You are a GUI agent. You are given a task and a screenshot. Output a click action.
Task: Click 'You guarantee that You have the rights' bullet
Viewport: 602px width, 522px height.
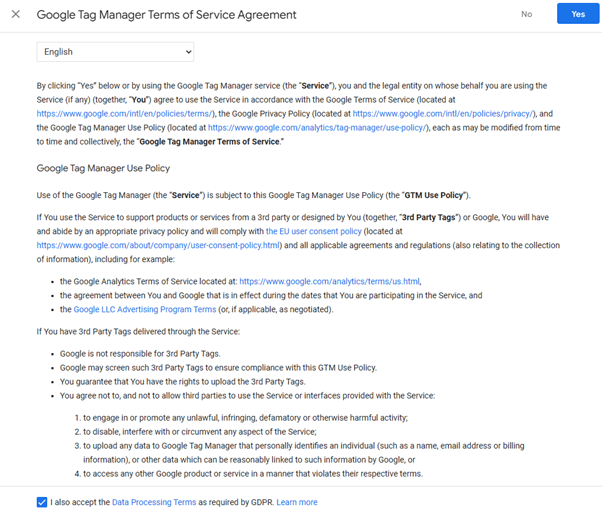[x=183, y=382]
